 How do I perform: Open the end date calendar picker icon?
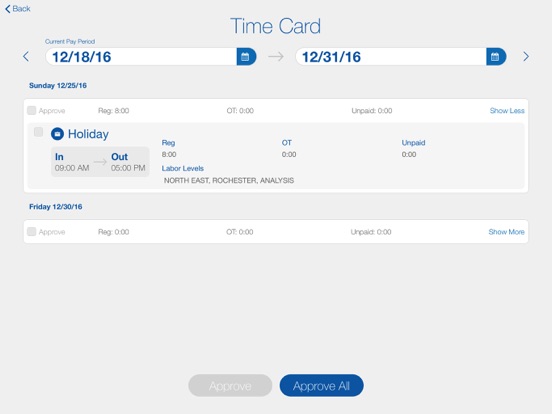pos(496,57)
